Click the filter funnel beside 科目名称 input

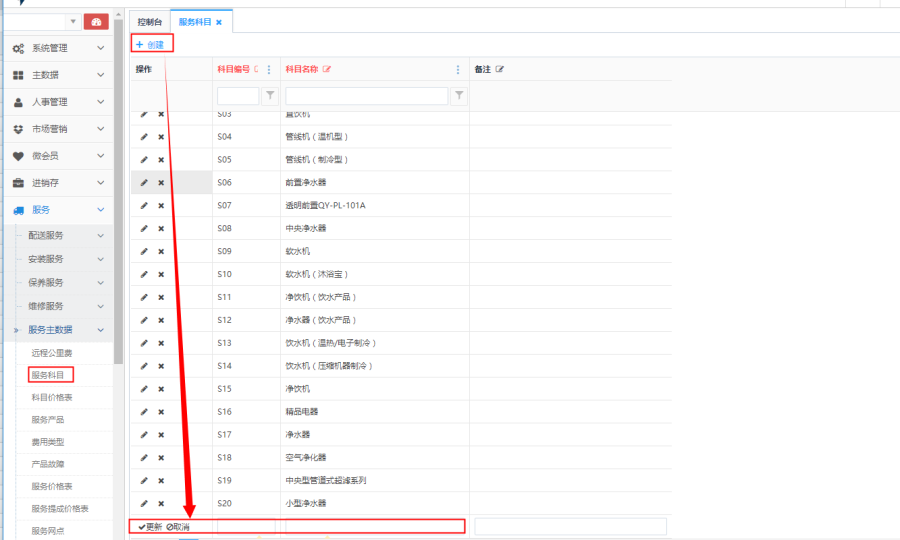[459, 96]
